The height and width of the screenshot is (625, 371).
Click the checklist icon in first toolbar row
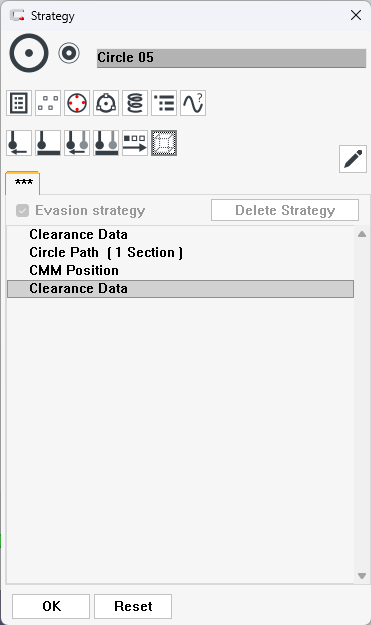(19, 103)
